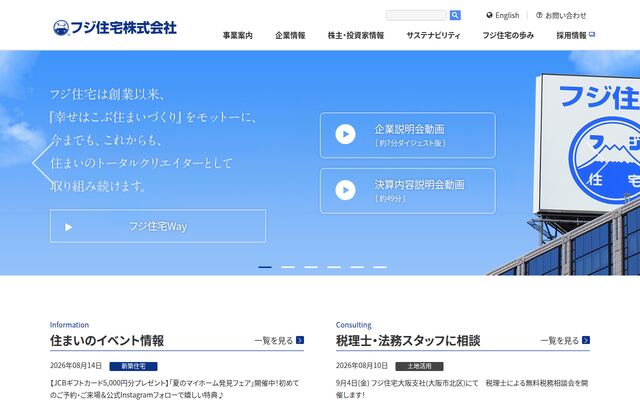Open the JCBギフトカード 夏のマイホーム発見フェア news item

pyautogui.click(x=174, y=389)
